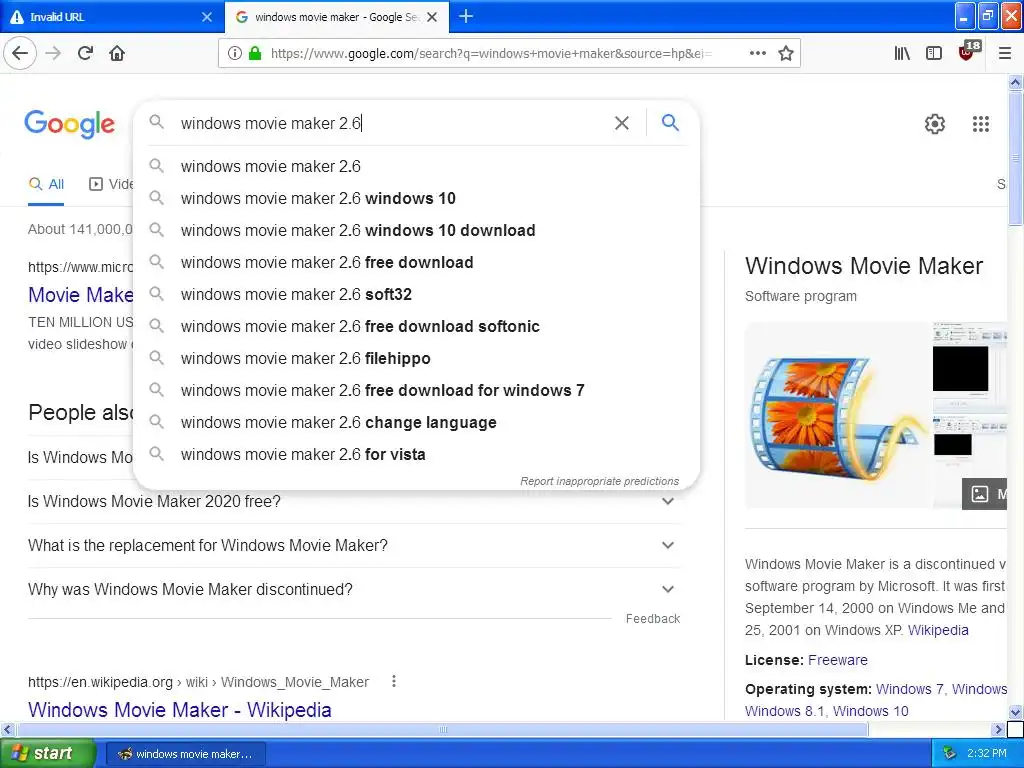
Task: Open the Windows 10 link in panel
Action: point(871,711)
